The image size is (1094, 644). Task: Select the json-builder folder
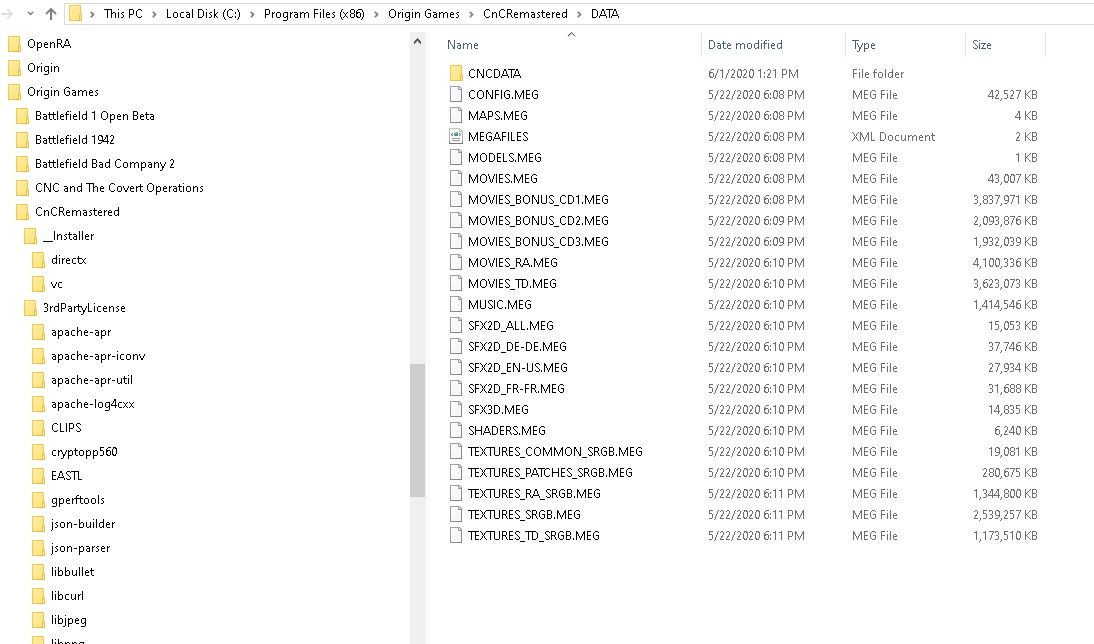pos(83,524)
